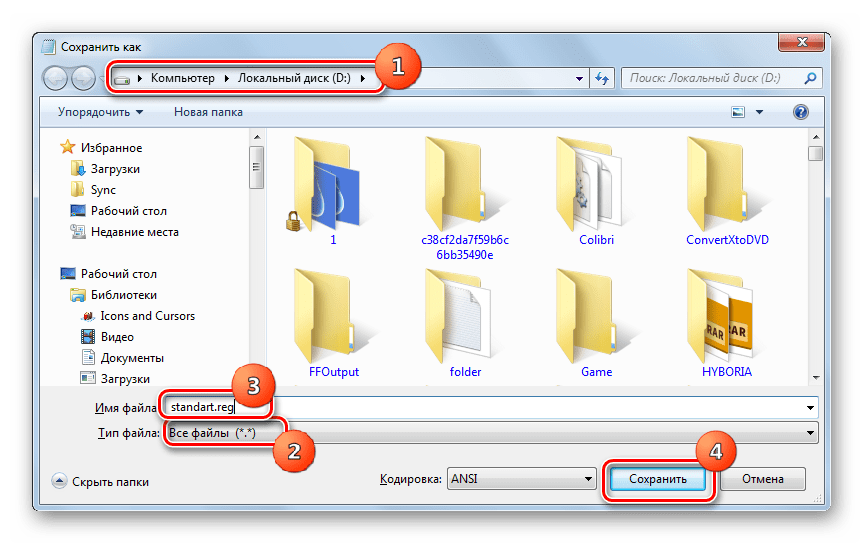This screenshot has height=544, width=864.
Task: Expand arrow after Локальный диск (D:)
Action: (x=363, y=78)
